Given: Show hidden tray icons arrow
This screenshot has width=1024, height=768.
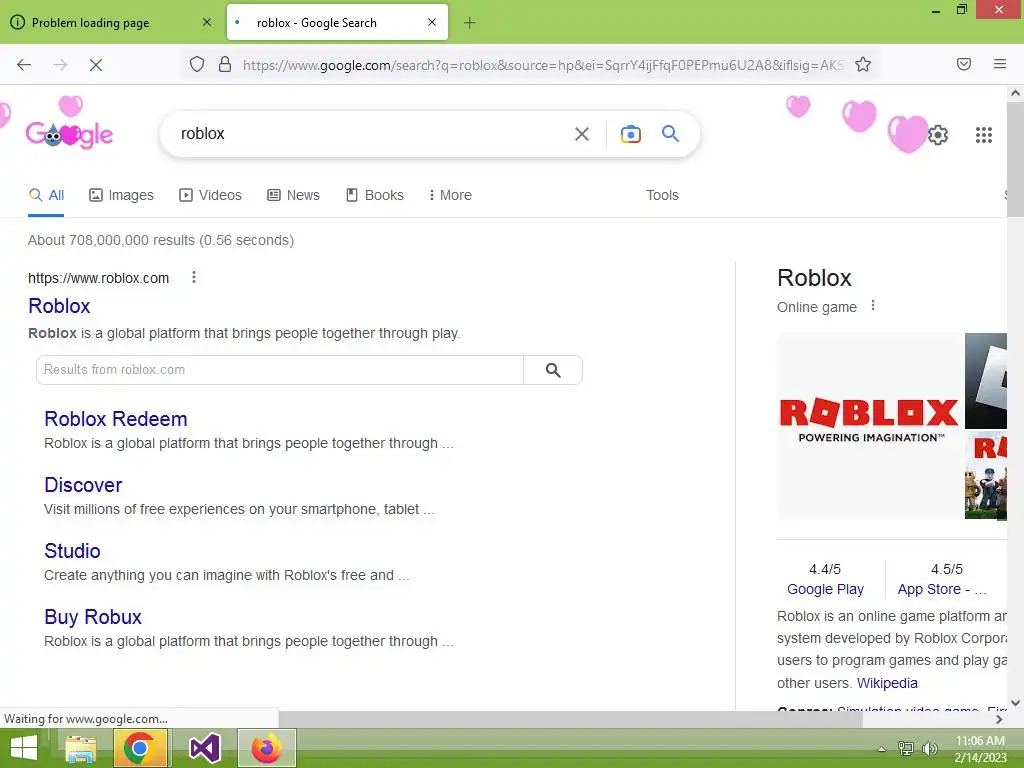Looking at the screenshot, I should (x=882, y=749).
